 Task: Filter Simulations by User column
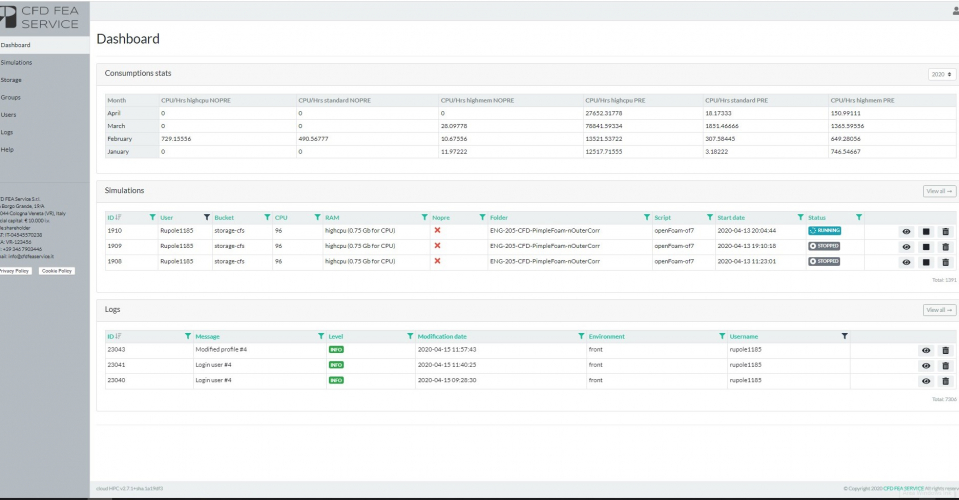point(207,217)
